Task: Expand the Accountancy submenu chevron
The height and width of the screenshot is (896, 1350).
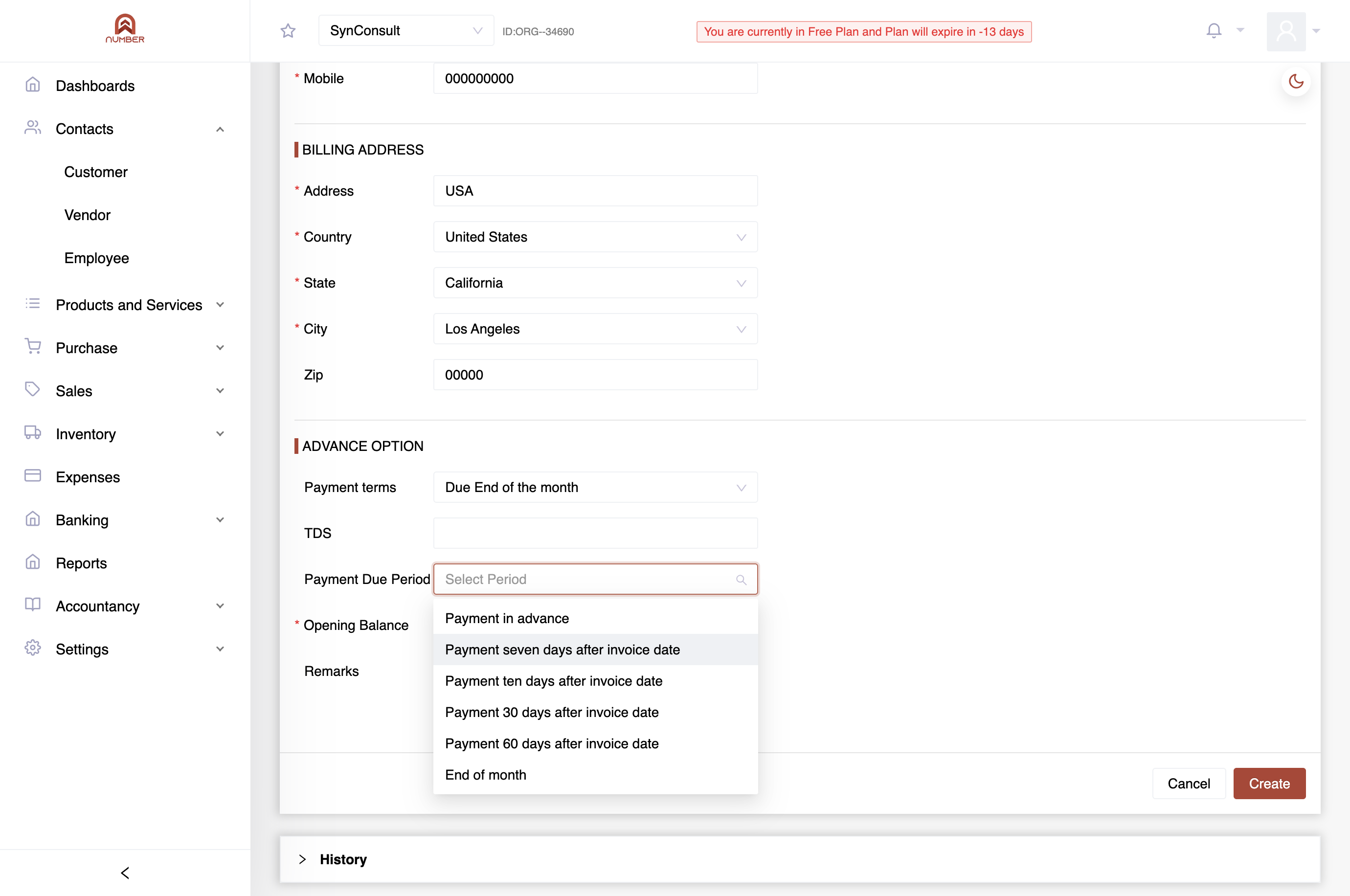Action: (x=220, y=606)
